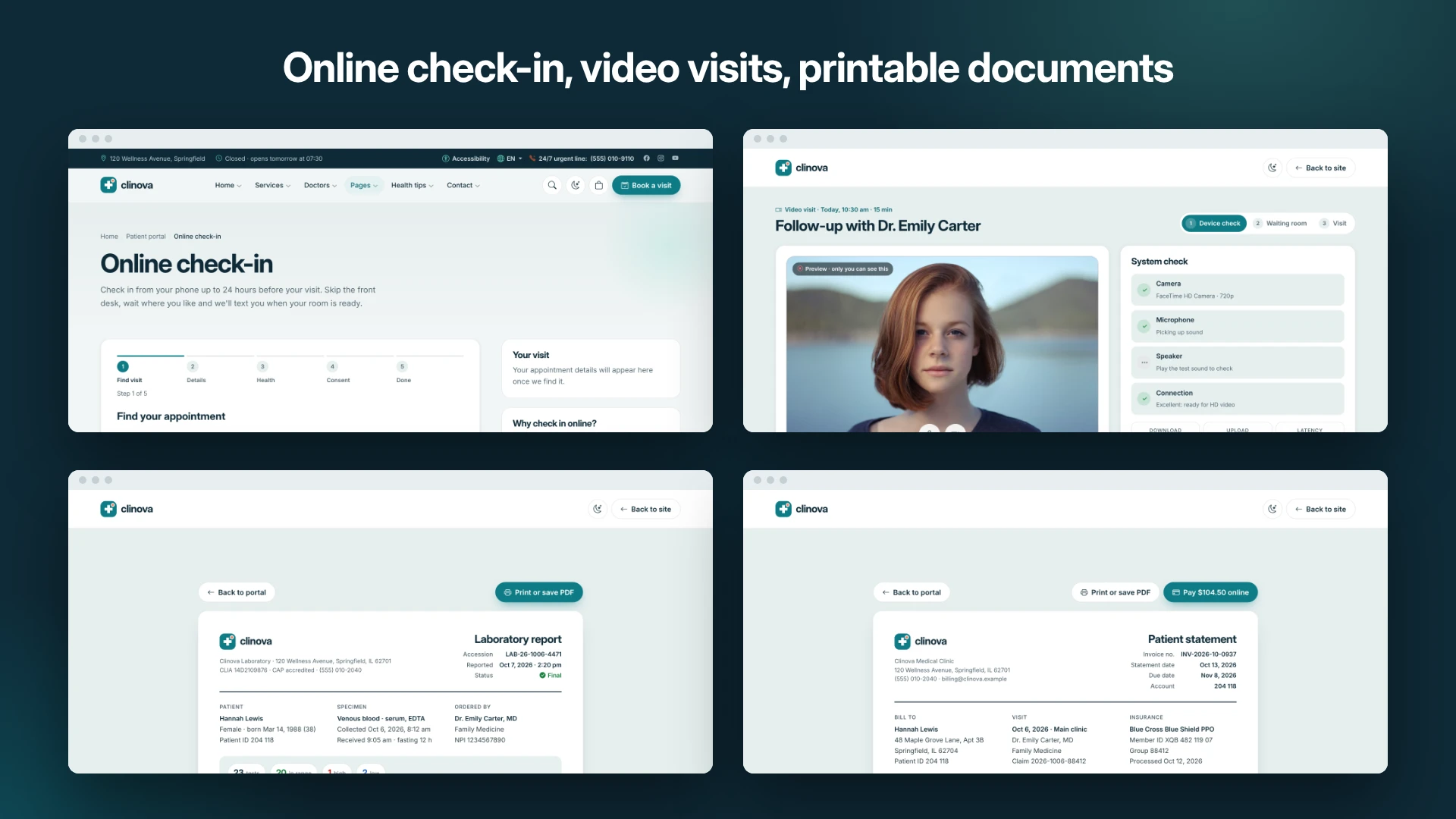The image size is (1456, 819).
Task: Click the Speaker test row
Action: [x=1238, y=362]
